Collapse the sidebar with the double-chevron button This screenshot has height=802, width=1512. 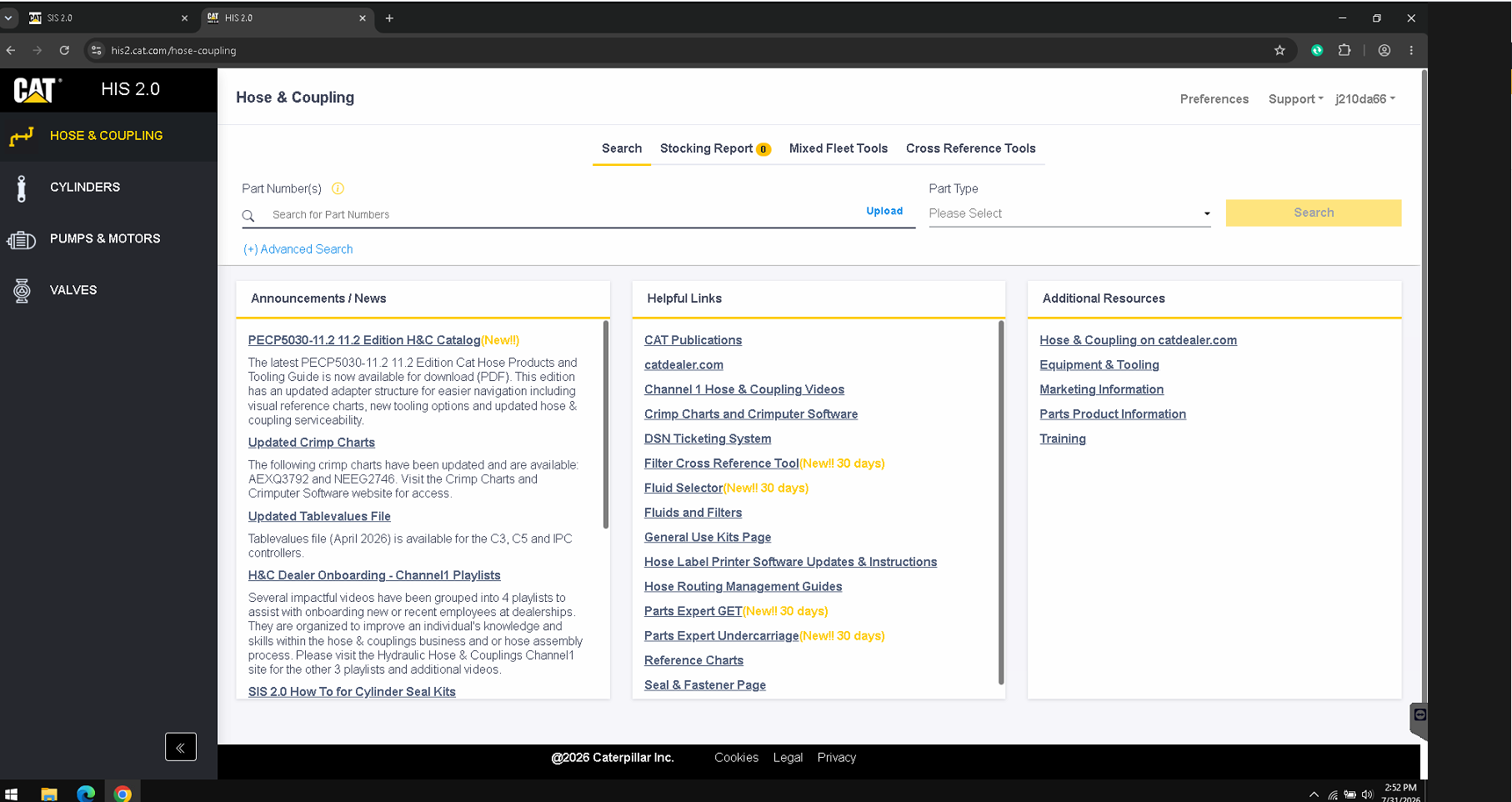[x=181, y=747]
